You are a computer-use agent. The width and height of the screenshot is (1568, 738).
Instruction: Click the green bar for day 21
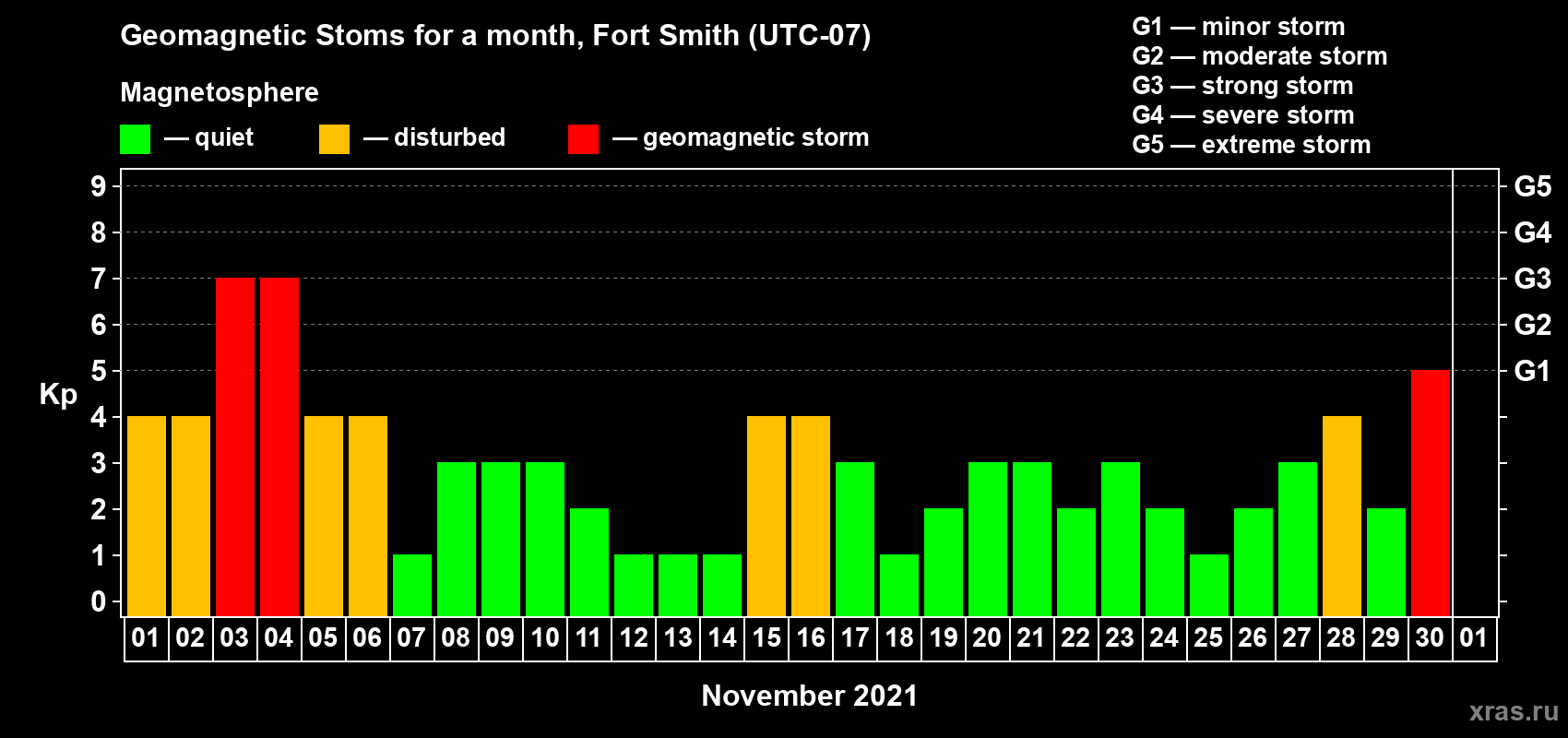tap(1032, 540)
